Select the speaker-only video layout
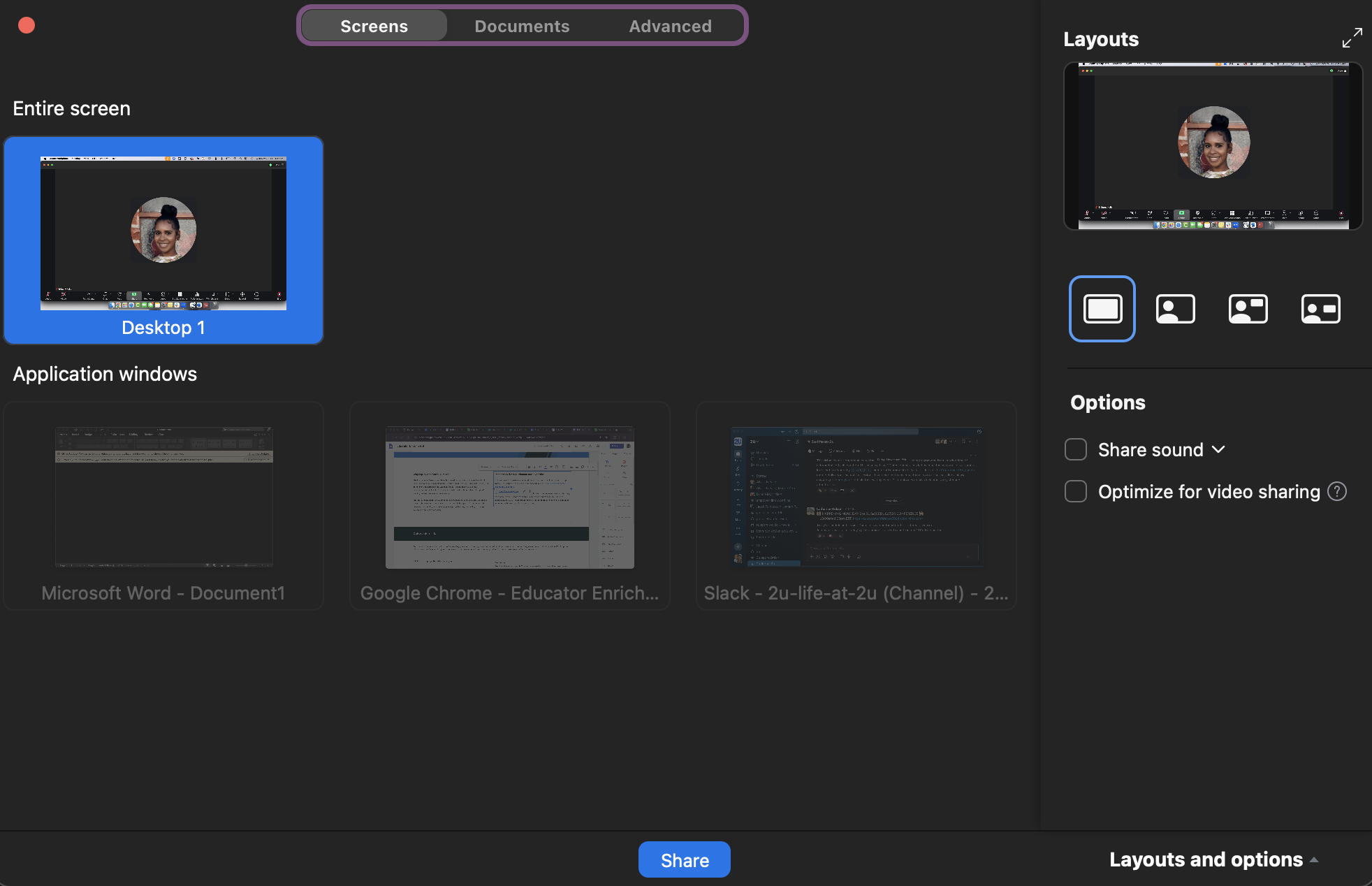 pyautogui.click(x=1176, y=309)
